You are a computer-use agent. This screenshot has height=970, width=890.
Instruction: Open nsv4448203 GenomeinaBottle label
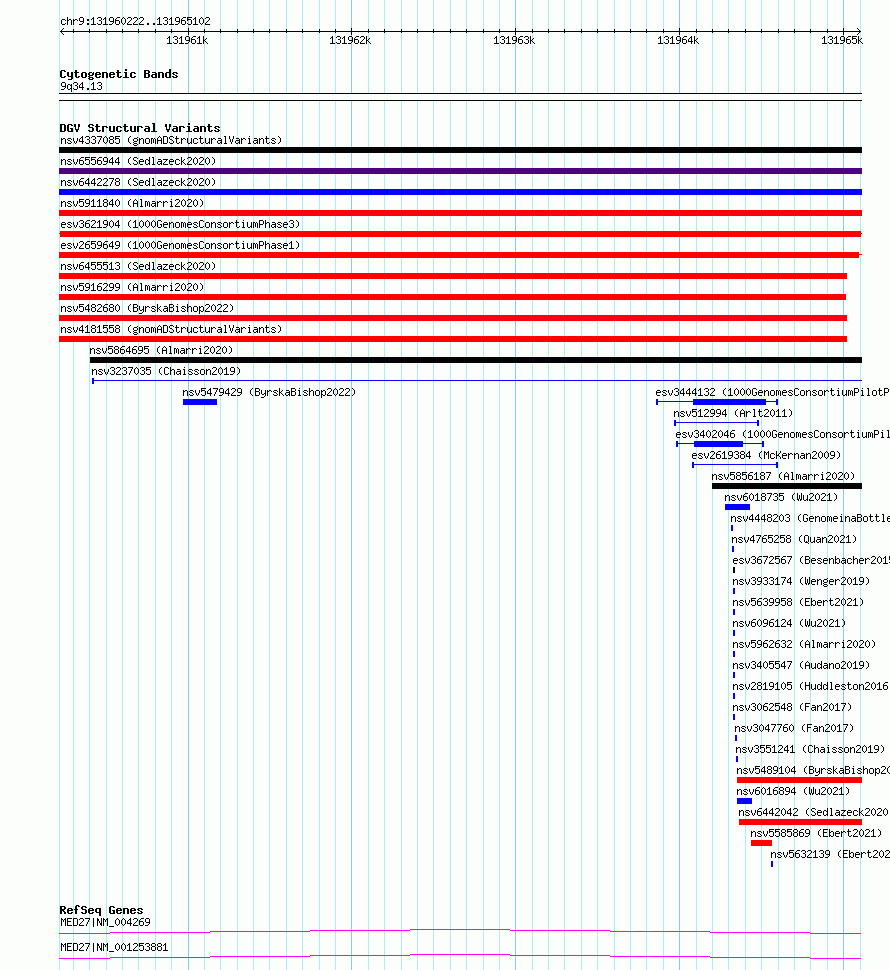[810, 519]
